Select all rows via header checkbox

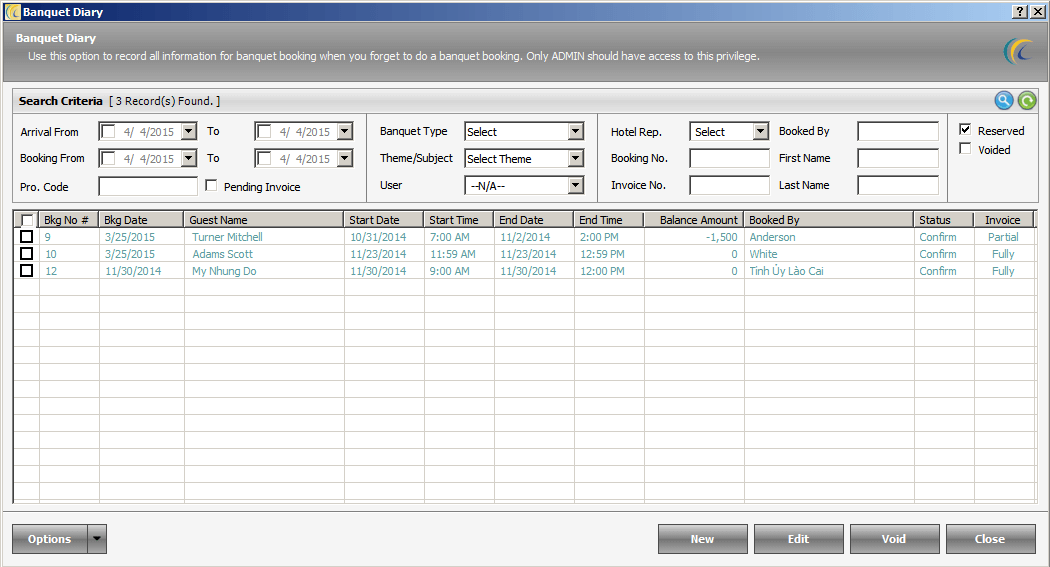[x=27, y=220]
